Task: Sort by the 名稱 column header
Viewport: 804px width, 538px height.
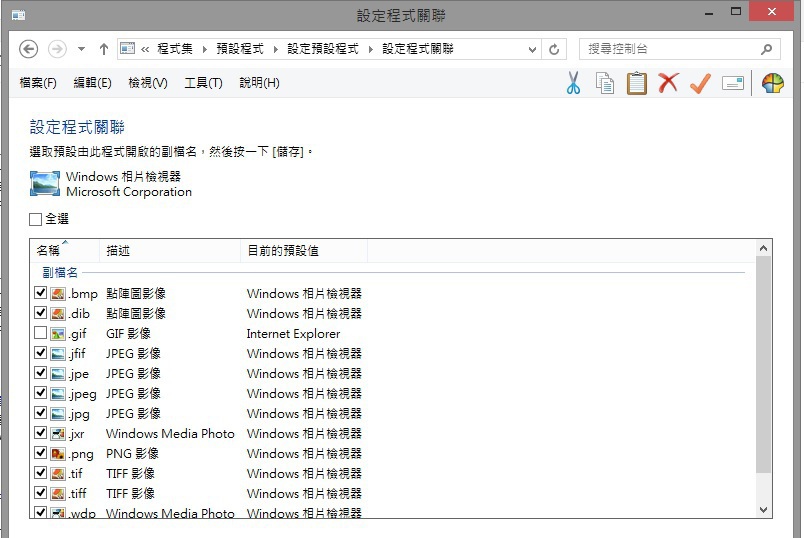Action: coord(64,251)
